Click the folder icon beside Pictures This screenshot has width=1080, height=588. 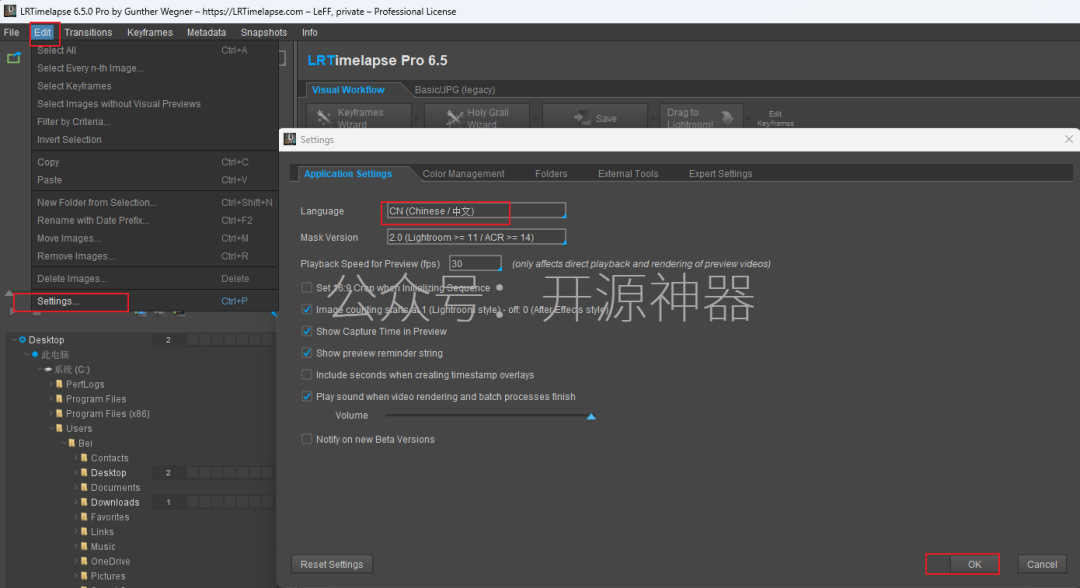[84, 576]
